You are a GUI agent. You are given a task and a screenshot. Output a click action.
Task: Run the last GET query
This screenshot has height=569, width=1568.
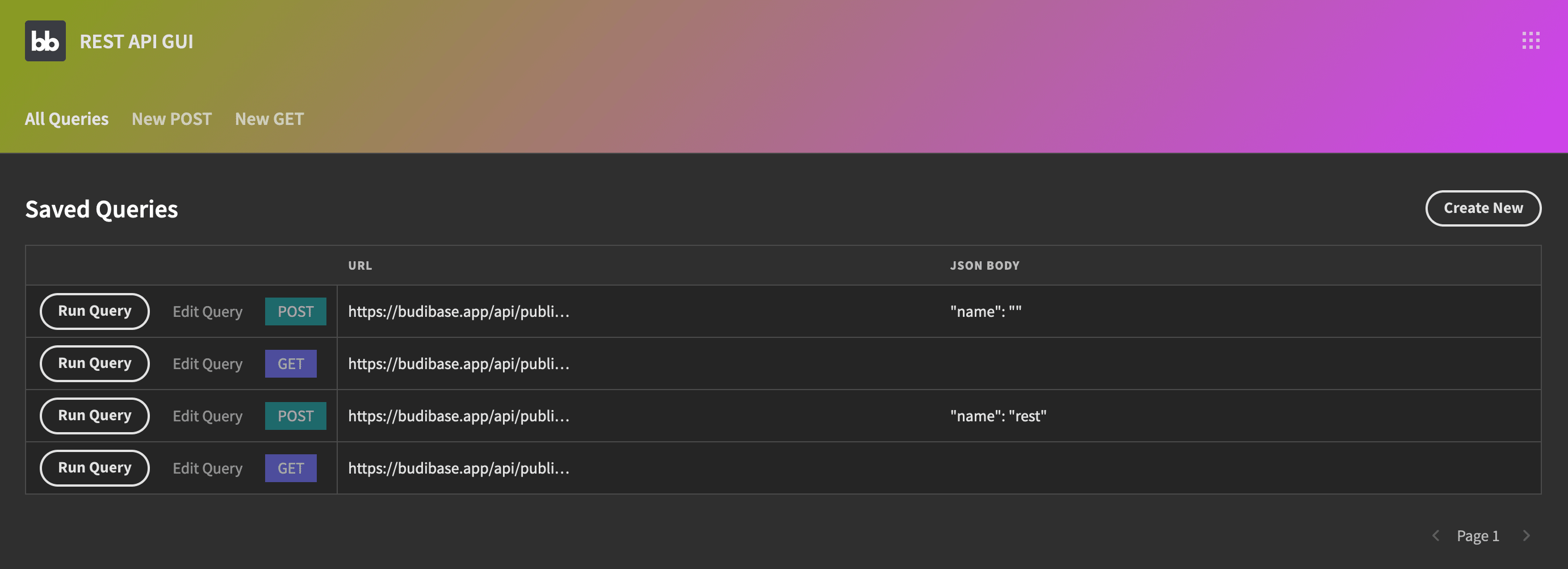click(x=94, y=468)
